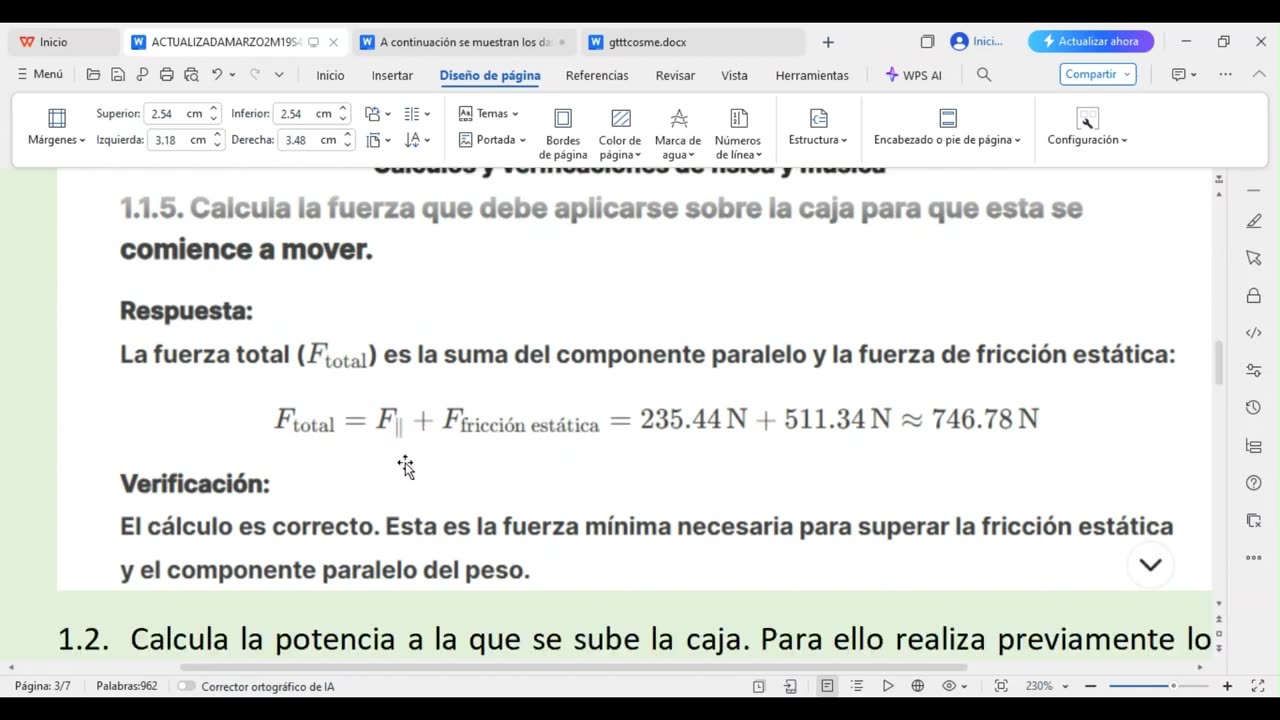This screenshot has width=1280, height=720.
Task: Select the cursor selection tool in right sidebar
Action: tap(1254, 258)
